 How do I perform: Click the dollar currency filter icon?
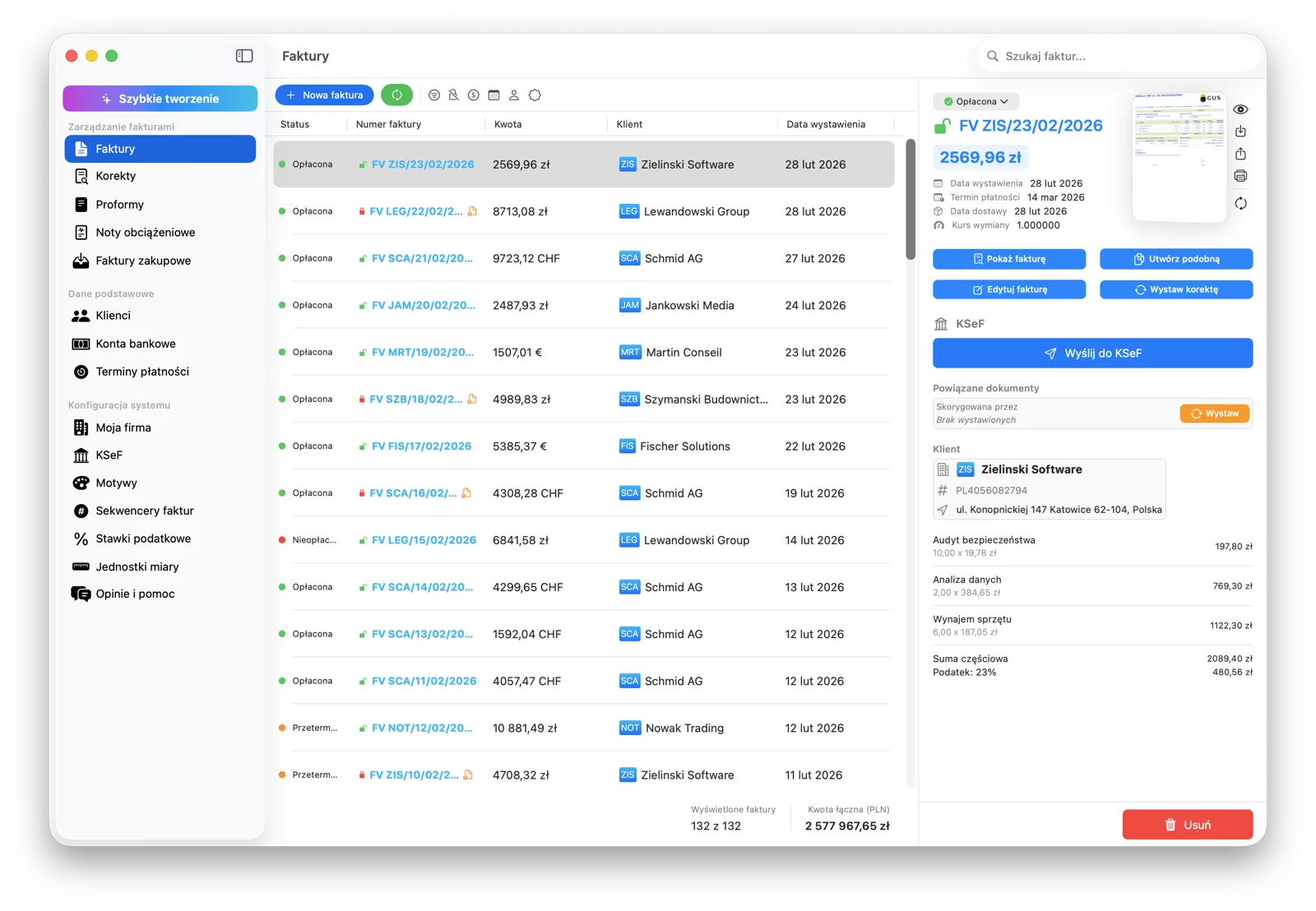tap(474, 95)
